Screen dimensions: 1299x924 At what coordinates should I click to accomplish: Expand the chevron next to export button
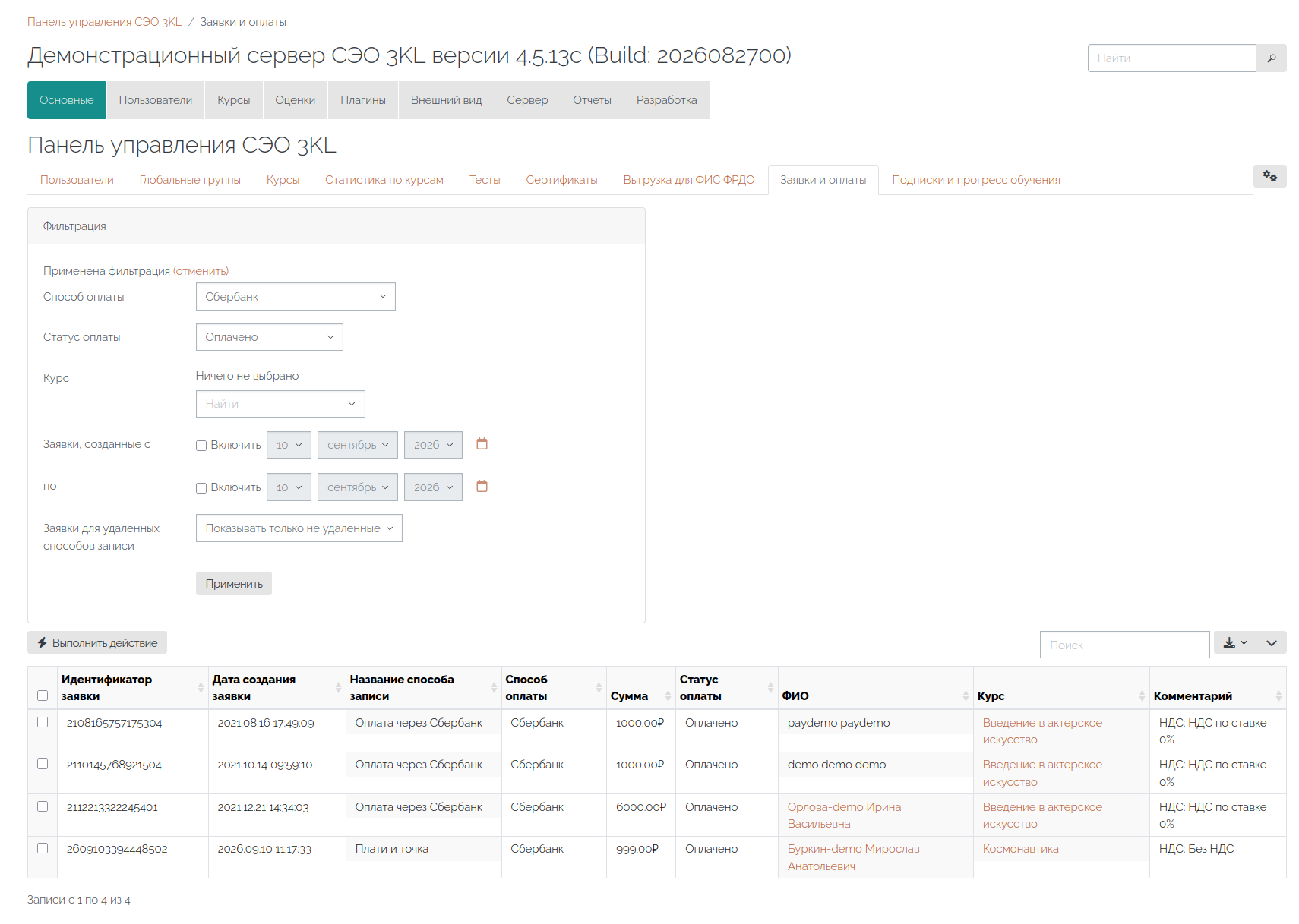point(1271,643)
